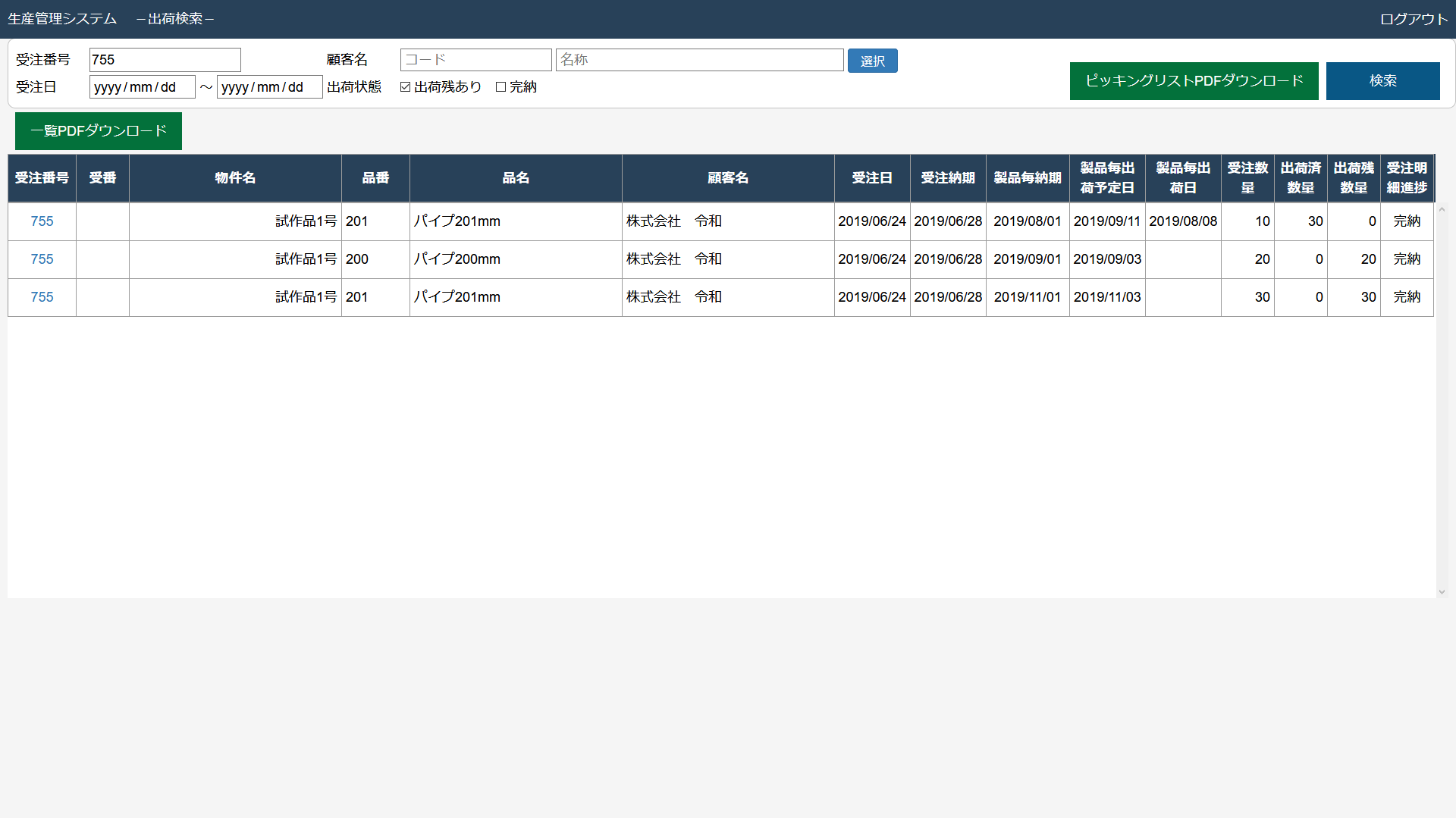The height and width of the screenshot is (818, 1456).
Task: Click the 受注番号 input field containing 755
Action: coord(165,60)
